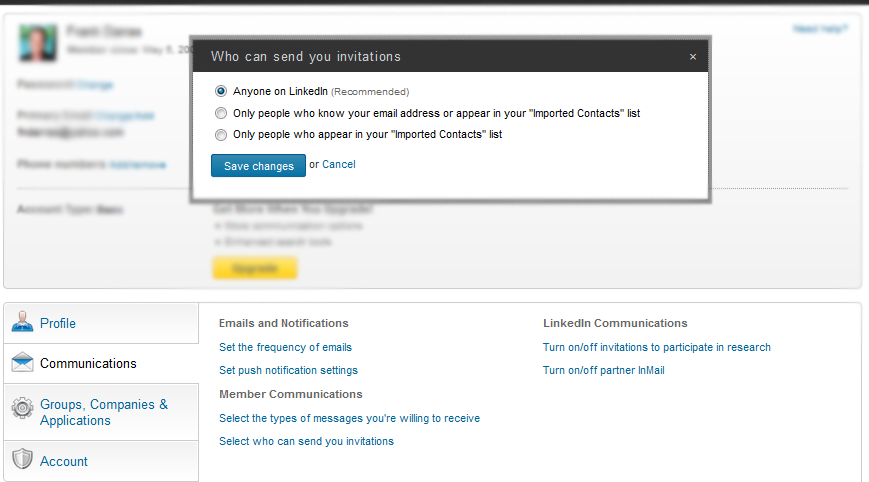Open Set the frequency of emails
The width and height of the screenshot is (869, 482).
point(285,347)
